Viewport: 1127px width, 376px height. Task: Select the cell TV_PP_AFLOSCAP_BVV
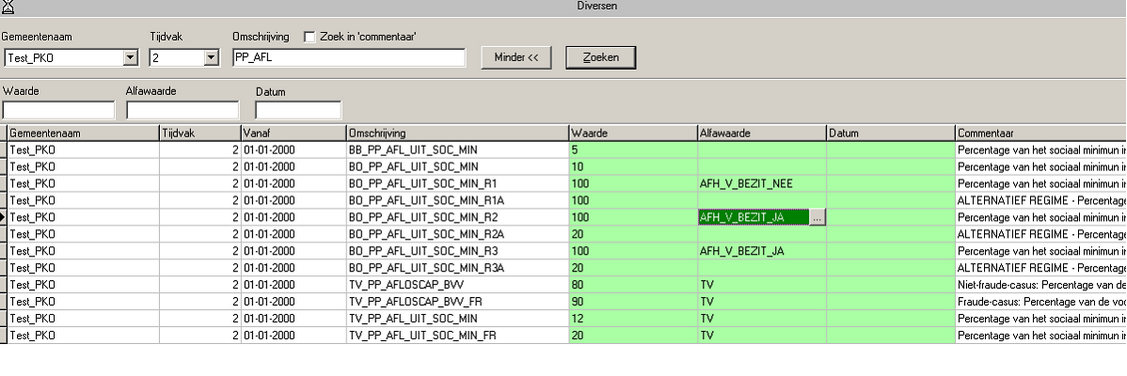(458, 285)
